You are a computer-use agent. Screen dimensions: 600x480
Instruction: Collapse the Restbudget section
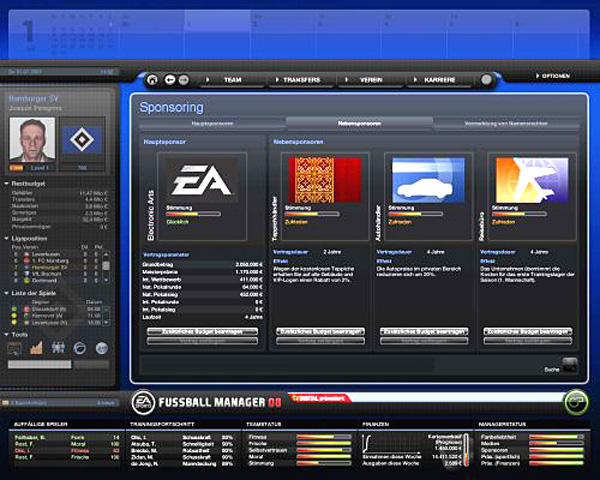tap(7, 184)
